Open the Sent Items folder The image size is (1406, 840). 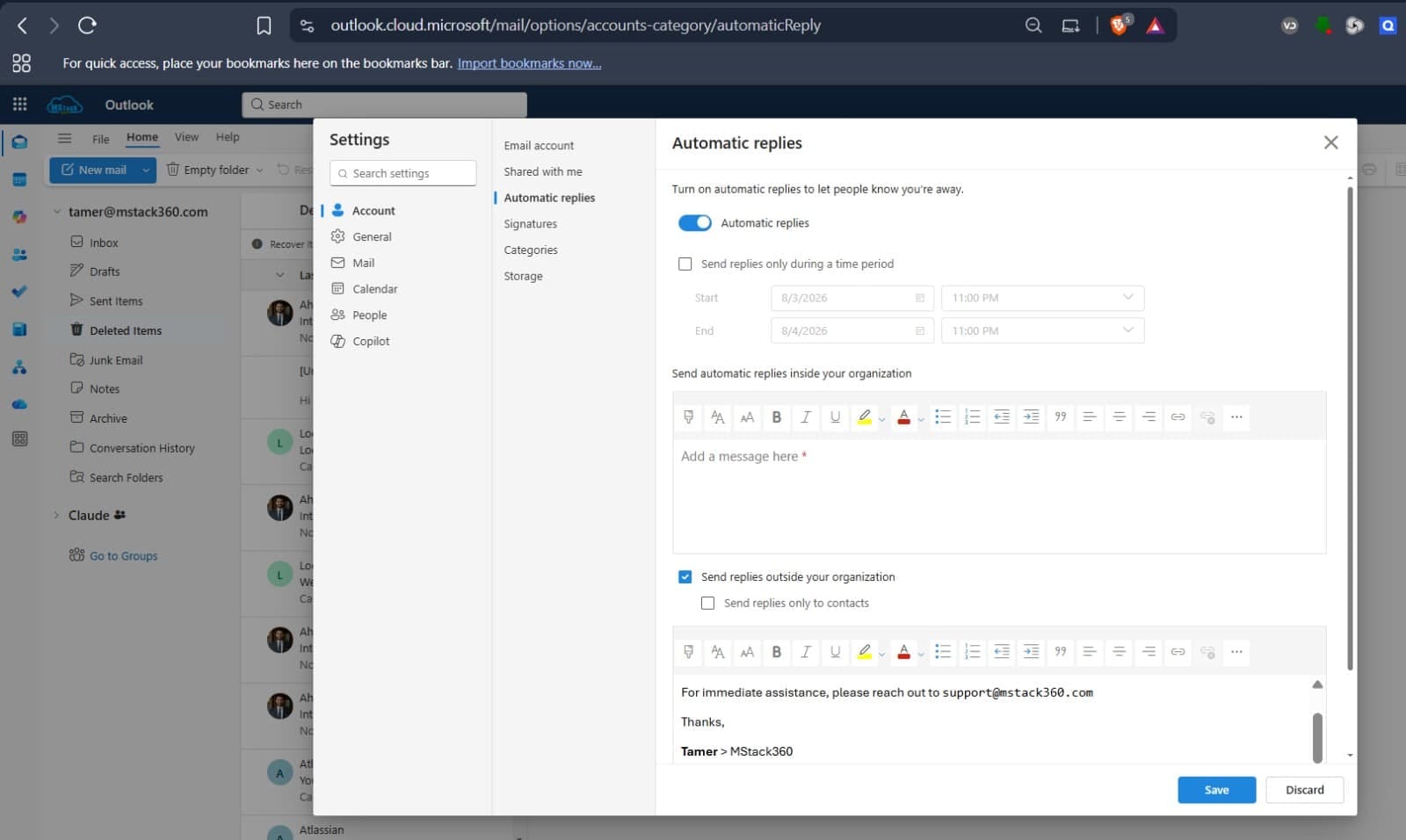116,301
